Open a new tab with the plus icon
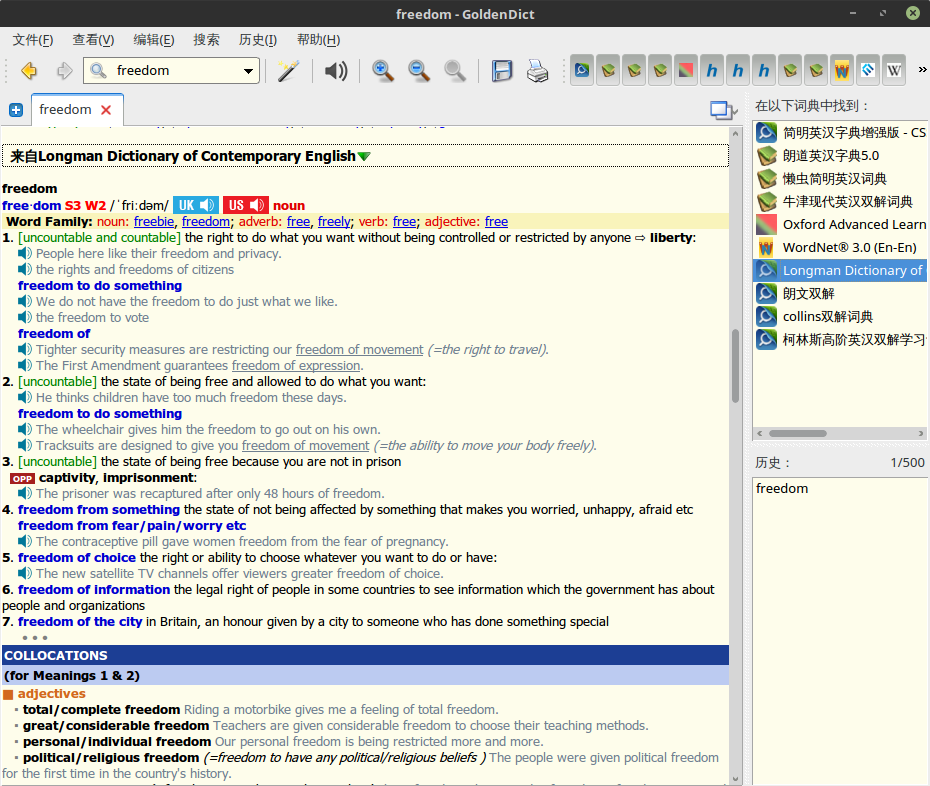930x786 pixels. point(15,110)
